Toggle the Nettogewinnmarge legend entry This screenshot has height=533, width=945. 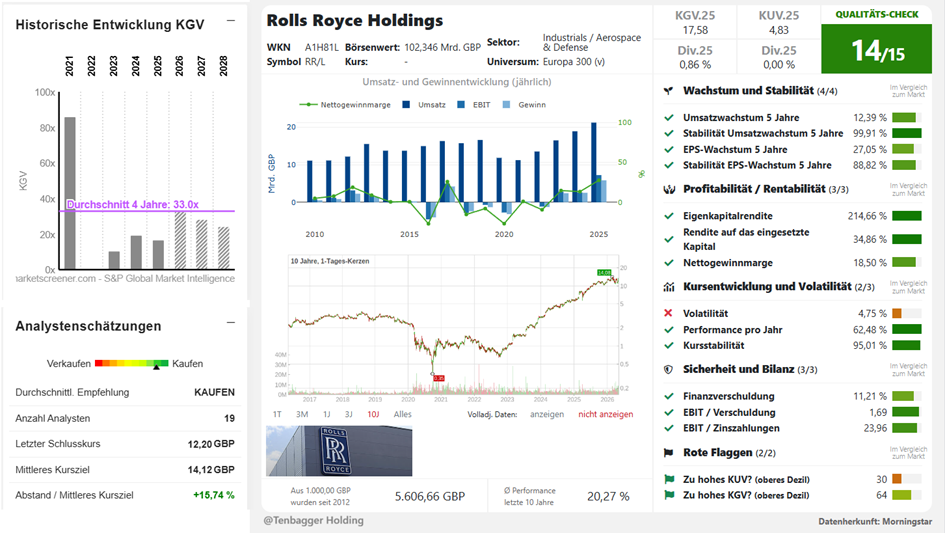345,105
